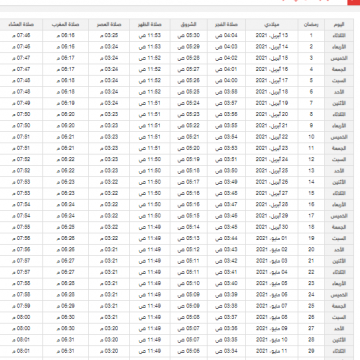Click the red icon button at top corner
Image resolution: width=360 pixels, height=360 pixels.
click(354, 2)
